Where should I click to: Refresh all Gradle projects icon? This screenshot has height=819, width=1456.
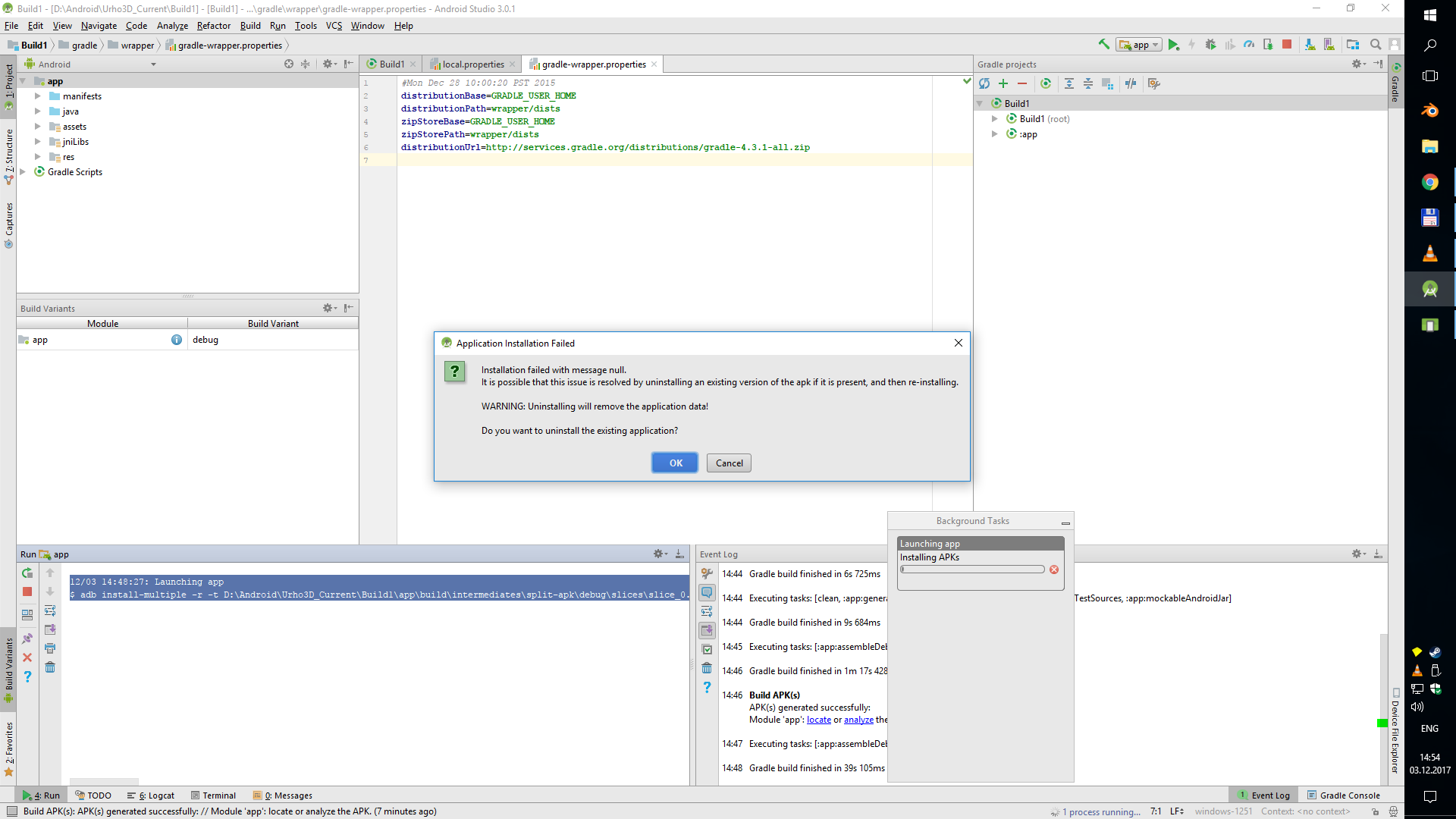[984, 83]
